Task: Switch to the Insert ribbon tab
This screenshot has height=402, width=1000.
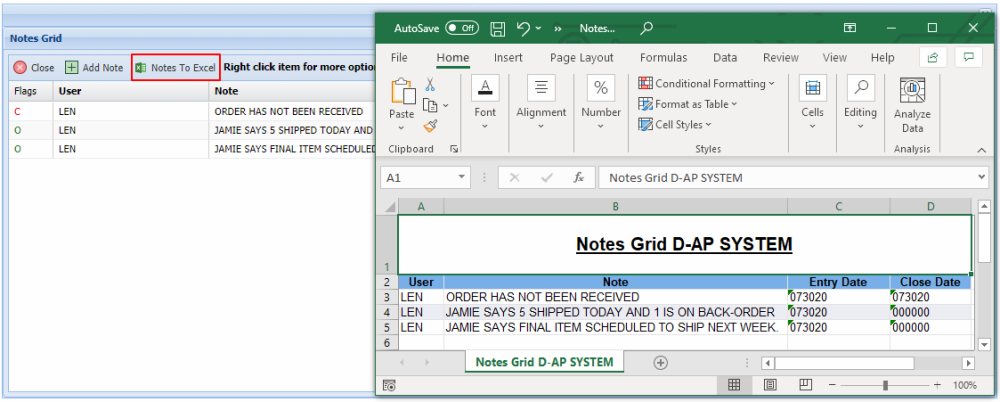Action: tap(508, 57)
